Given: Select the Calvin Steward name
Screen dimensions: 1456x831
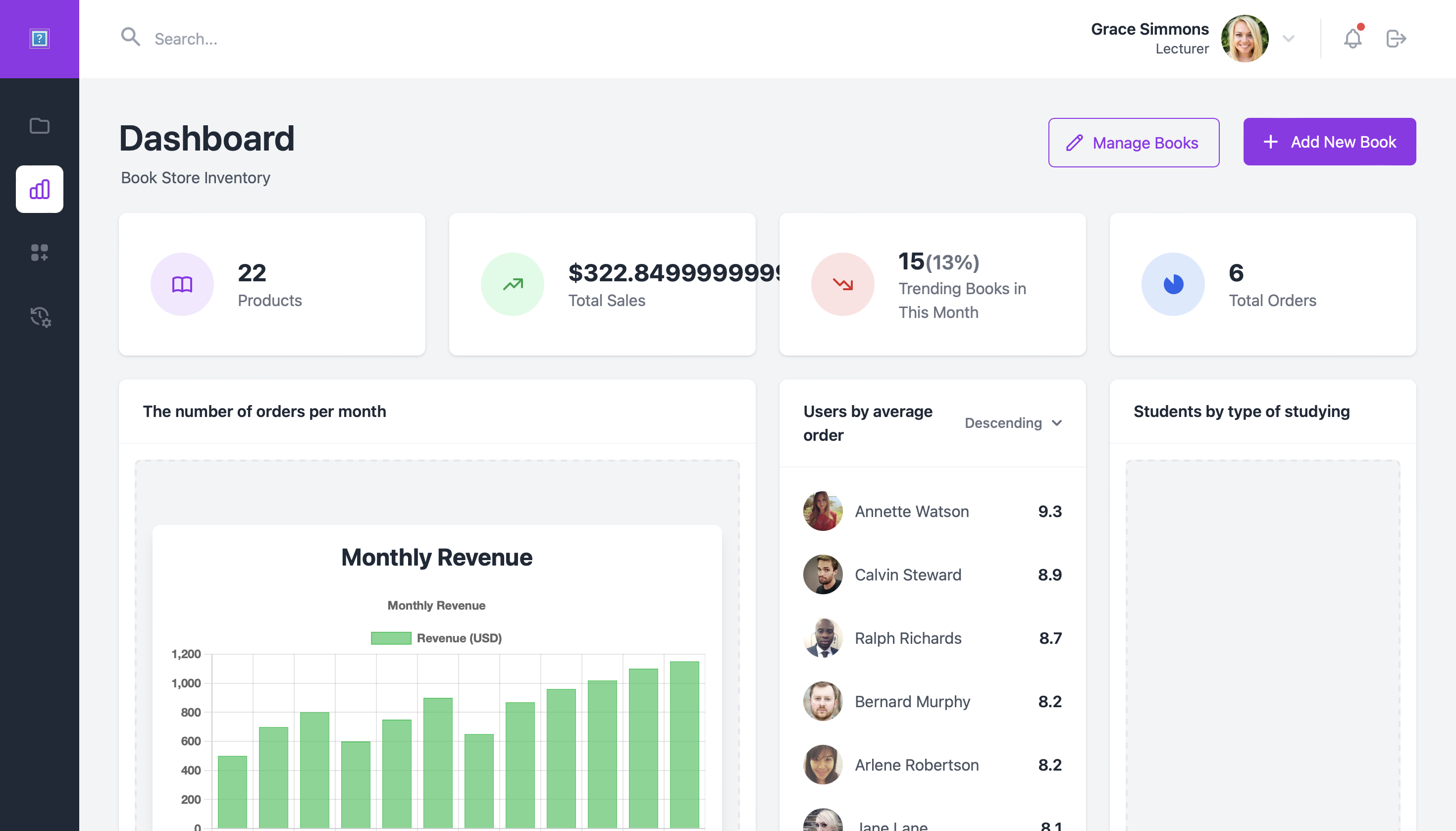Looking at the screenshot, I should pos(908,575).
